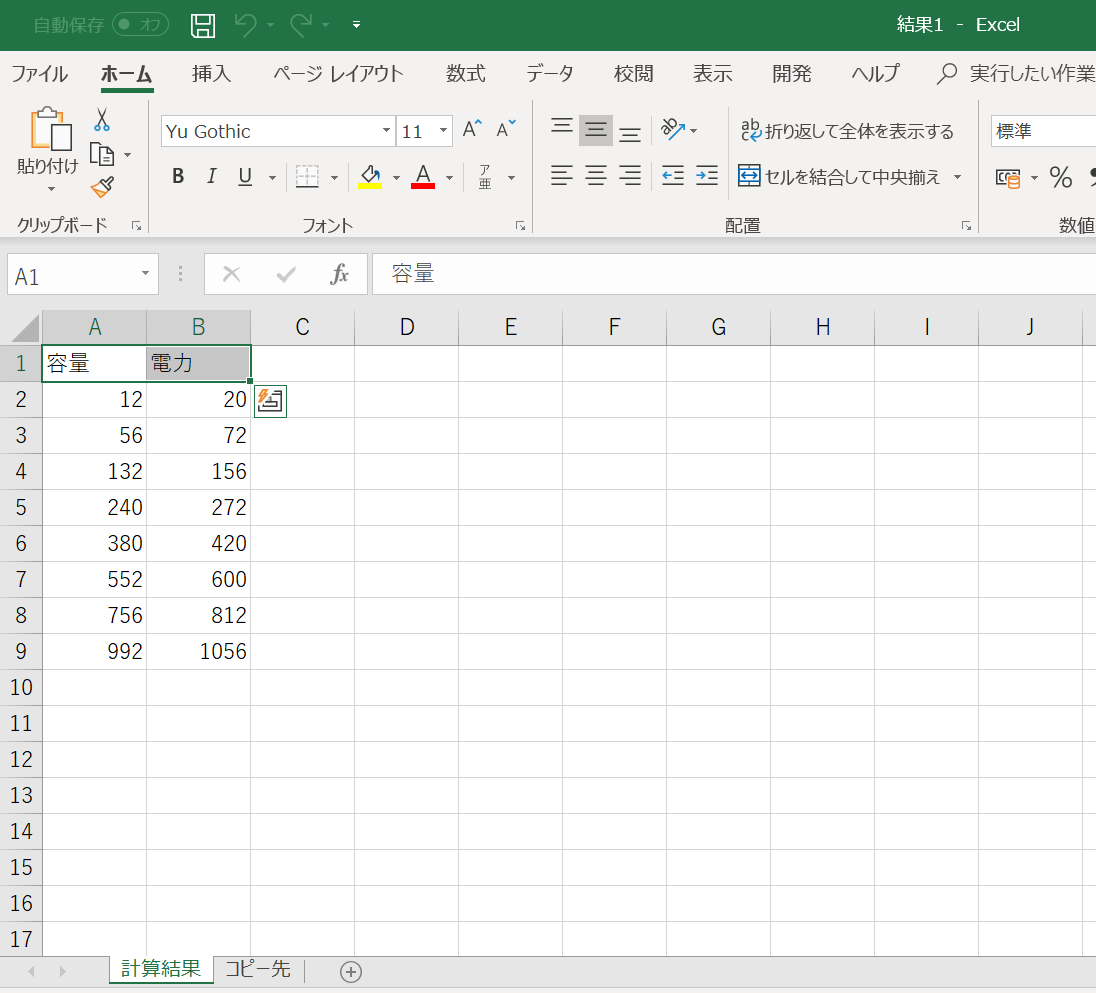Switch to the 開発 tab

pos(791,73)
